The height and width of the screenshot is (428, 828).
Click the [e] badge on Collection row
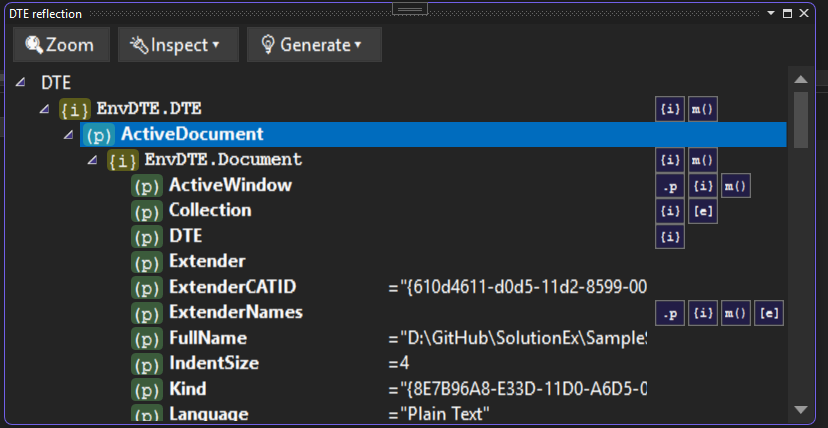[x=703, y=211]
